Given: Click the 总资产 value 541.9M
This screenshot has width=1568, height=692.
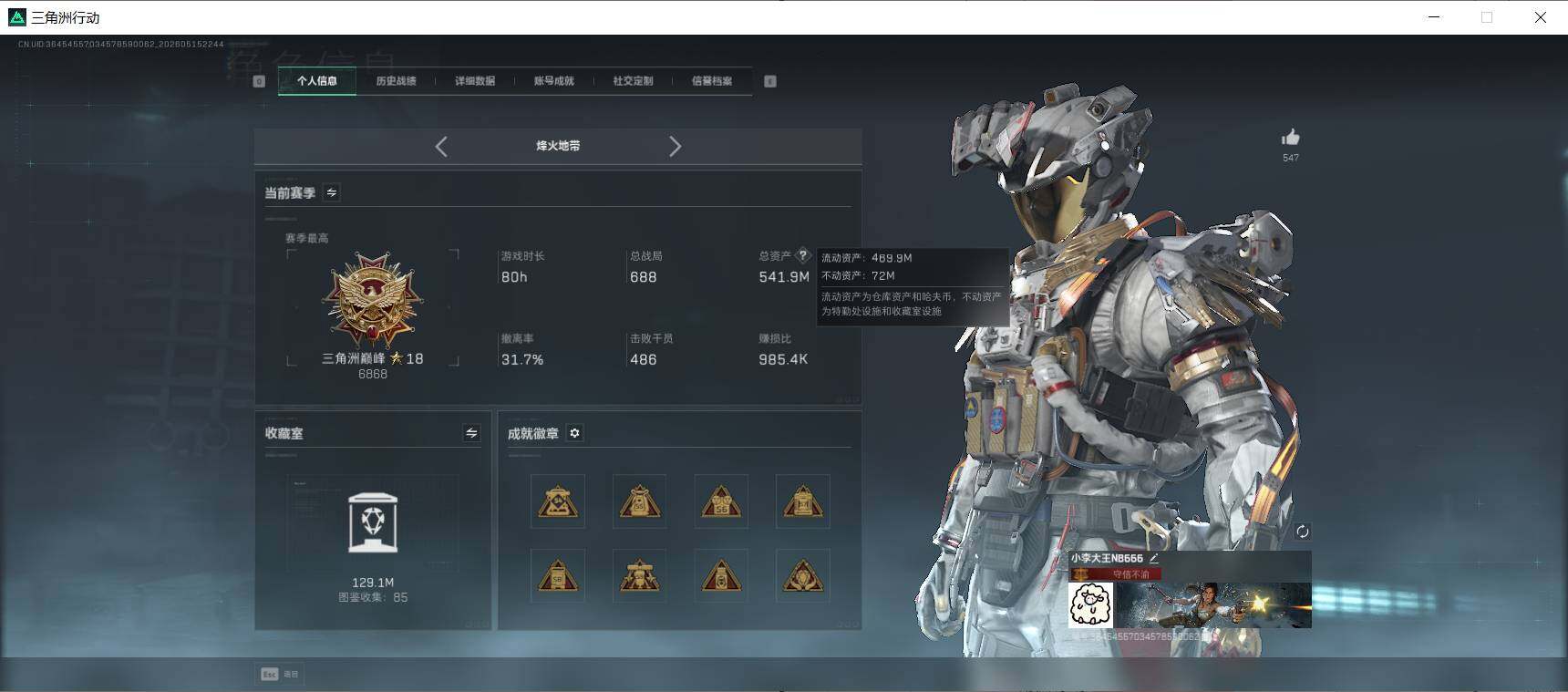Looking at the screenshot, I should [x=784, y=277].
